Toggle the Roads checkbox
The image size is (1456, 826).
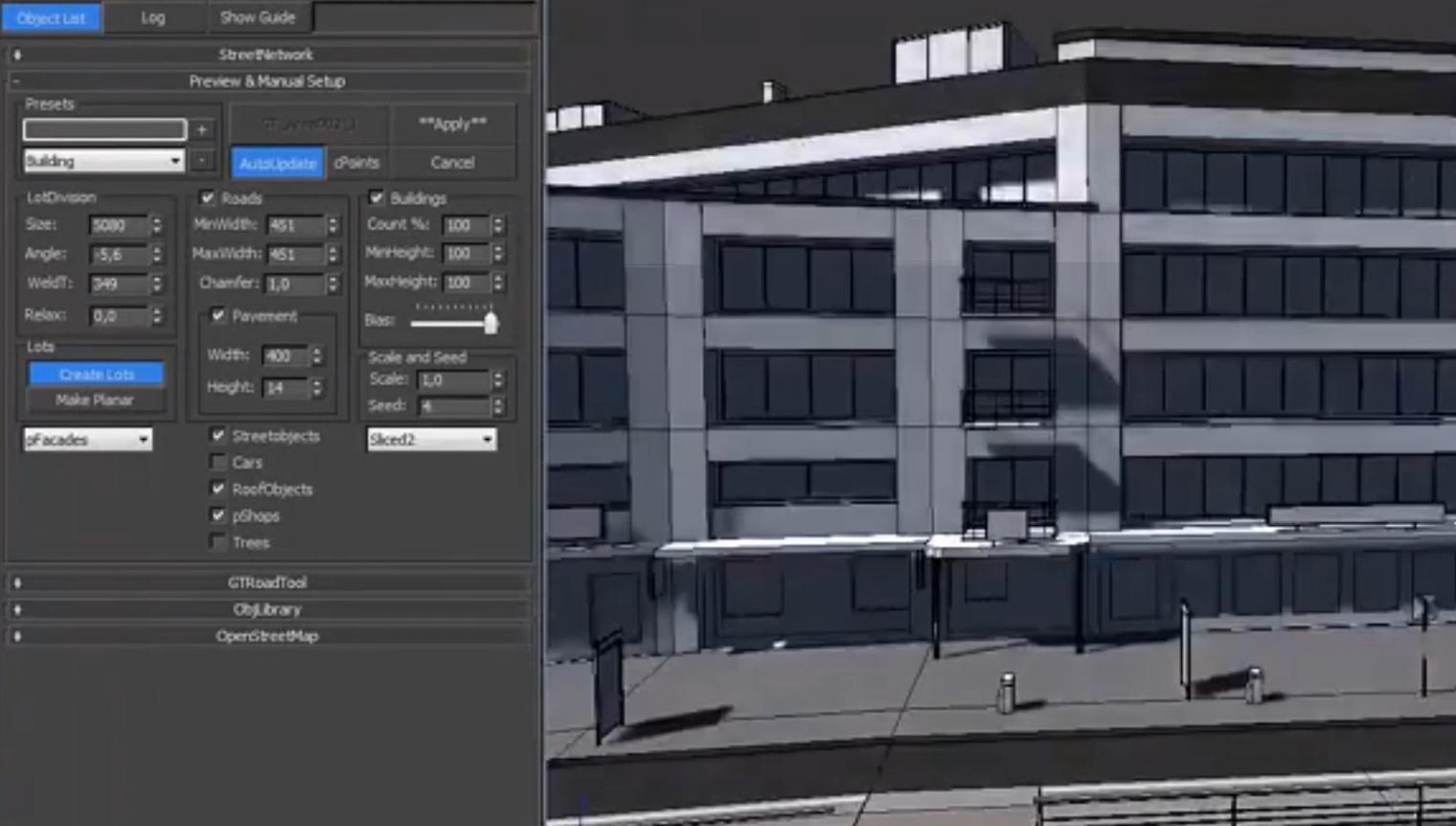tap(208, 198)
